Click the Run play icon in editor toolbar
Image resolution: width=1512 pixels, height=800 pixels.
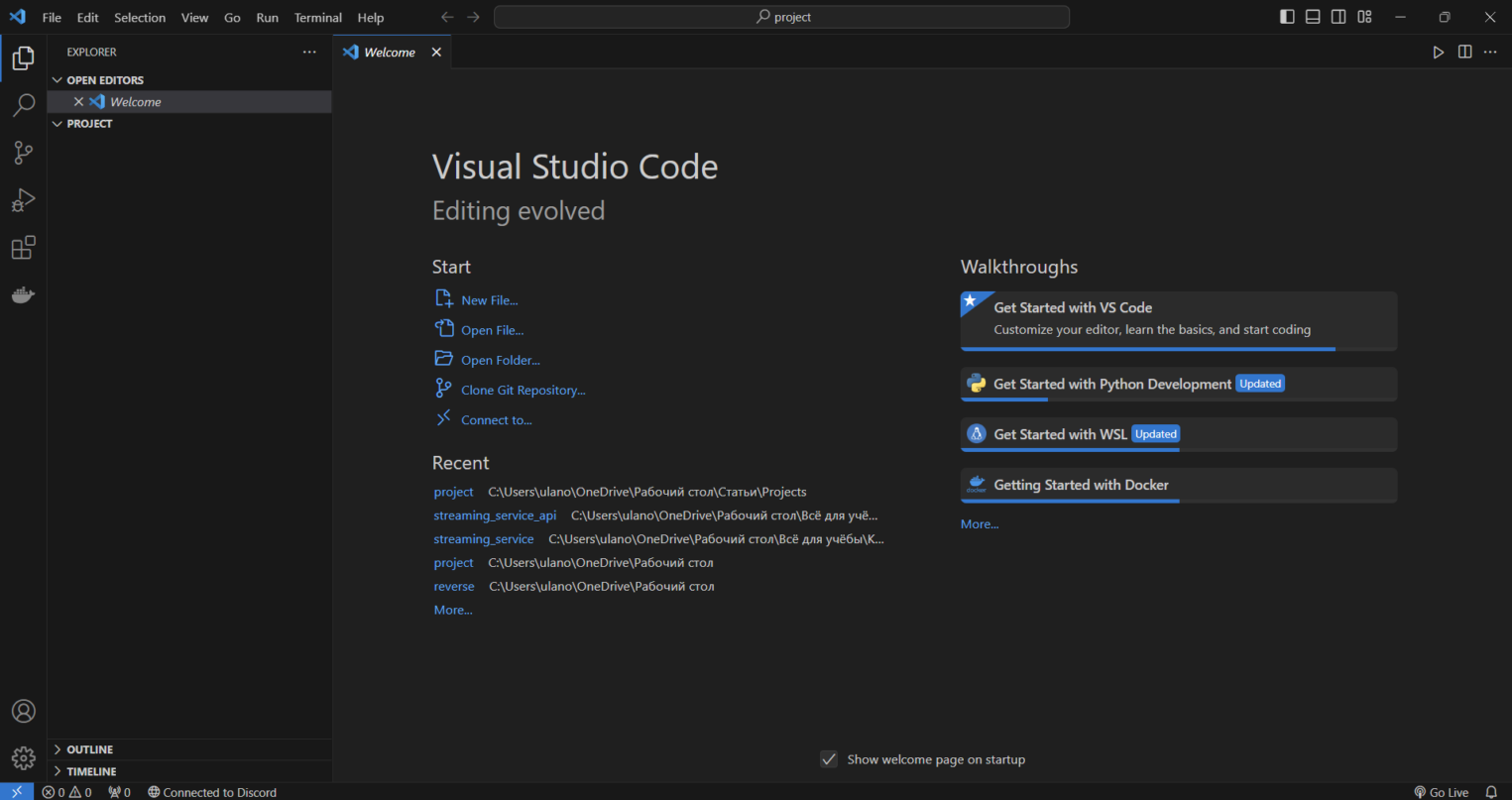coord(1439,53)
